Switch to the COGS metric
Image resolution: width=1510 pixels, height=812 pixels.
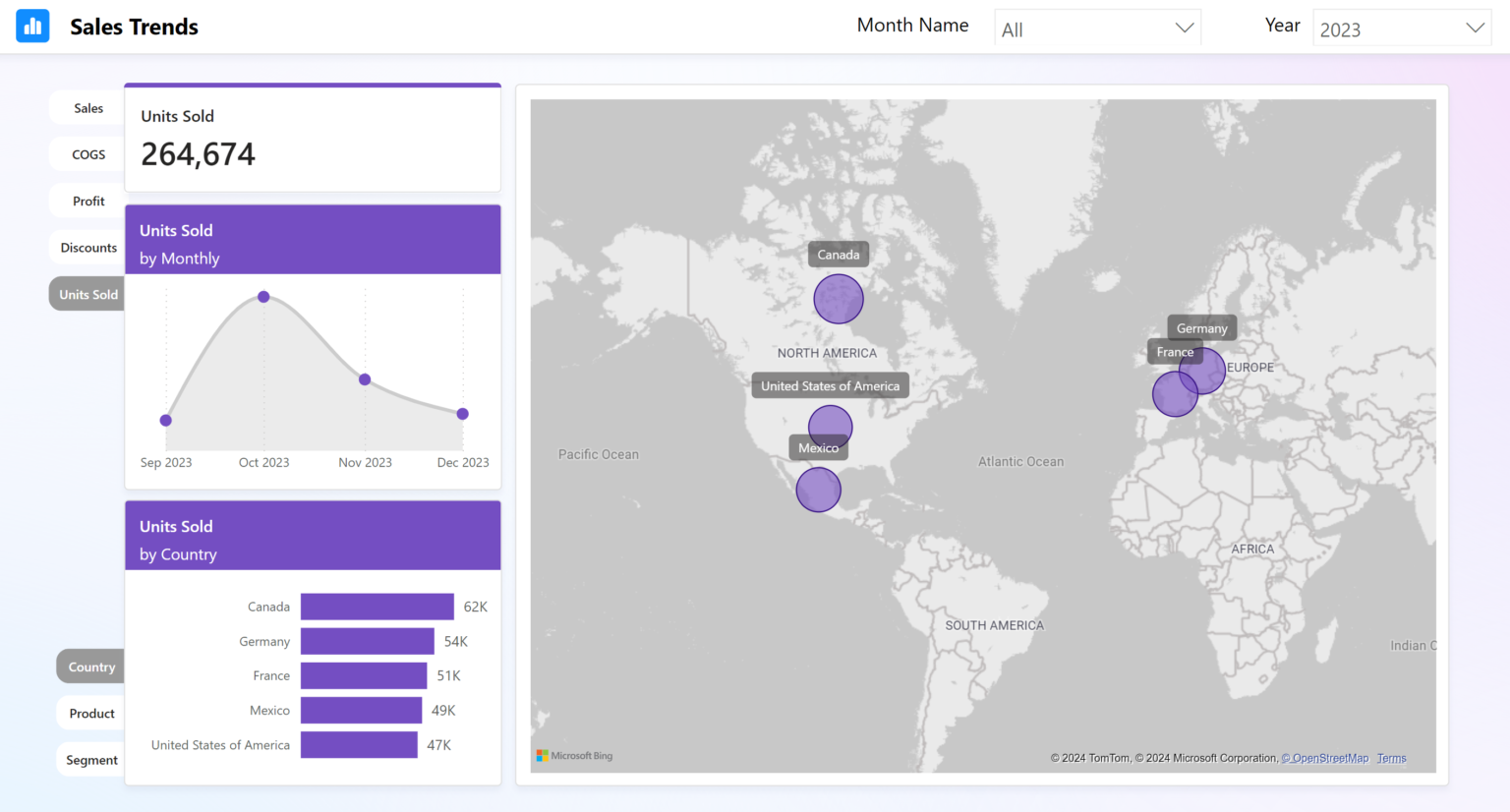coord(87,153)
